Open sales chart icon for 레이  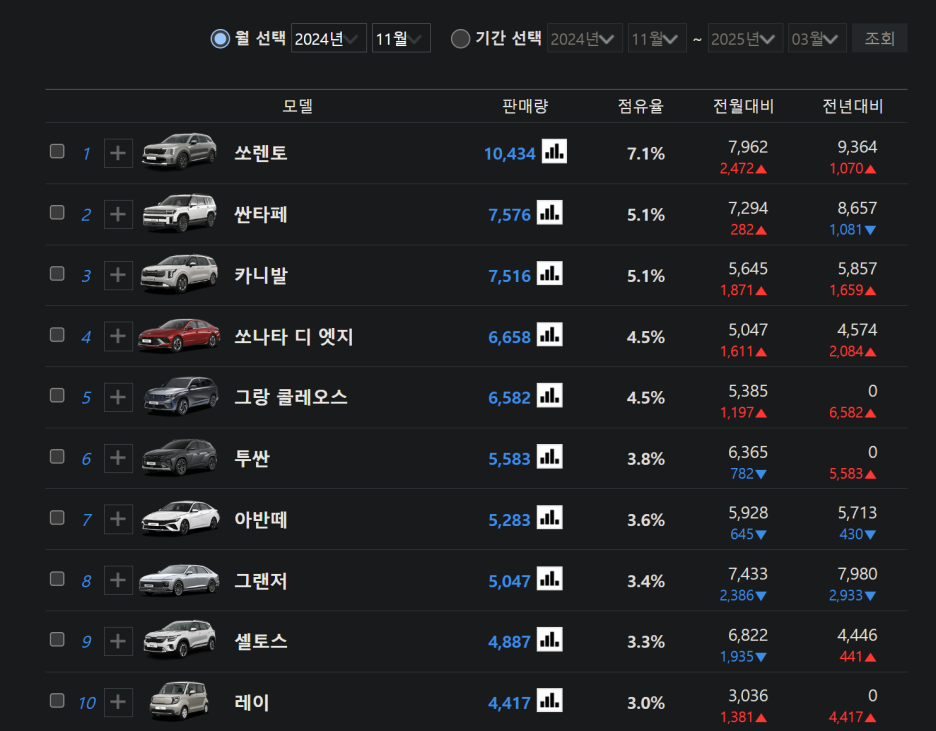549,701
